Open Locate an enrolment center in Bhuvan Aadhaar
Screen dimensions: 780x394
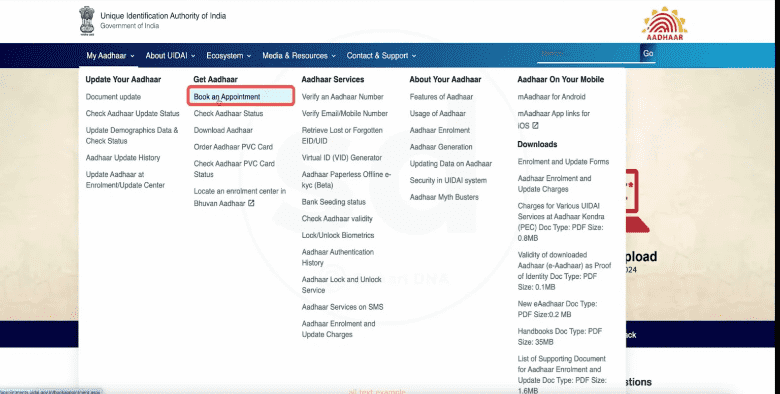click(x=240, y=197)
